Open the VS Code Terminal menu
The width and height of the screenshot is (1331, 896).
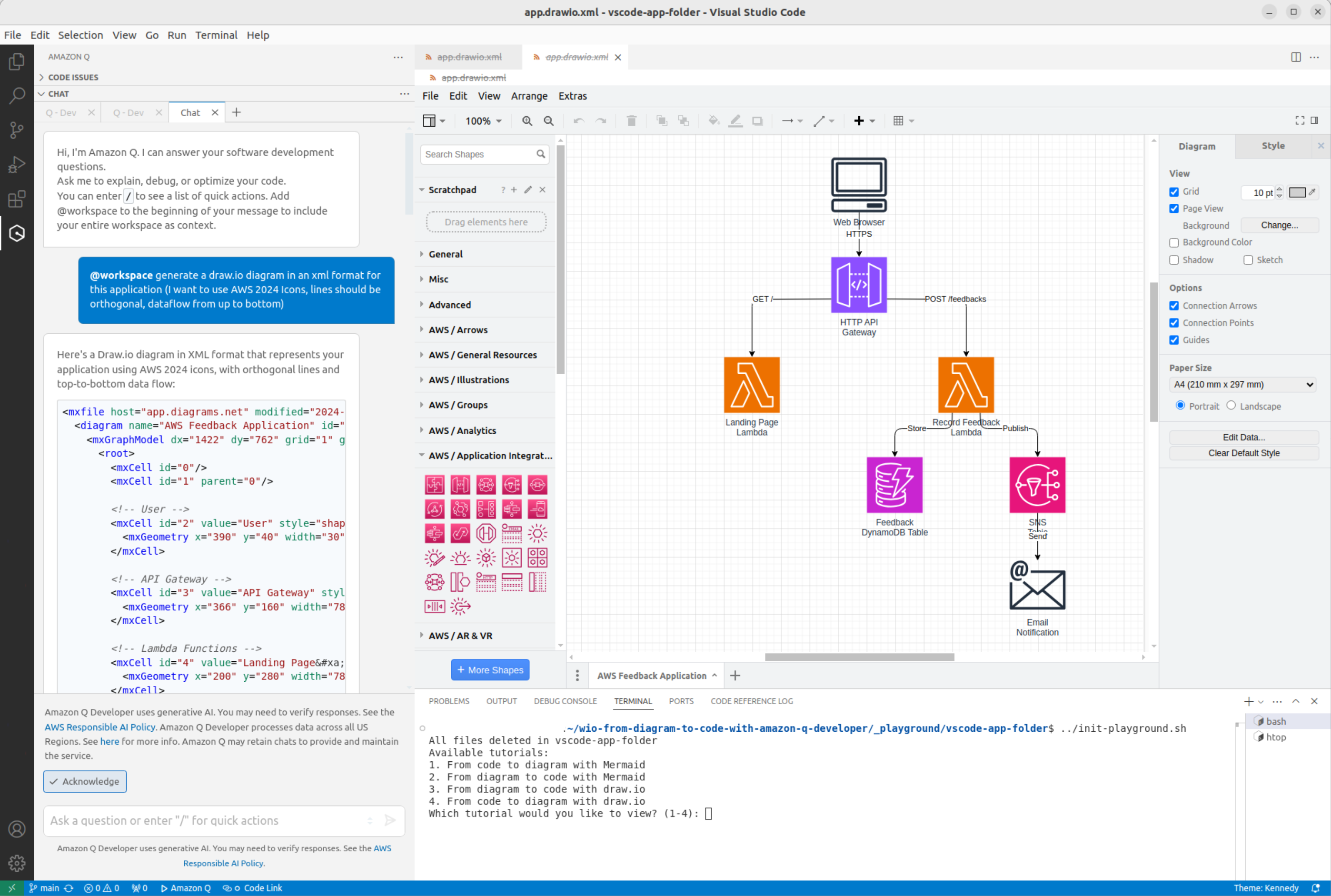click(x=216, y=35)
